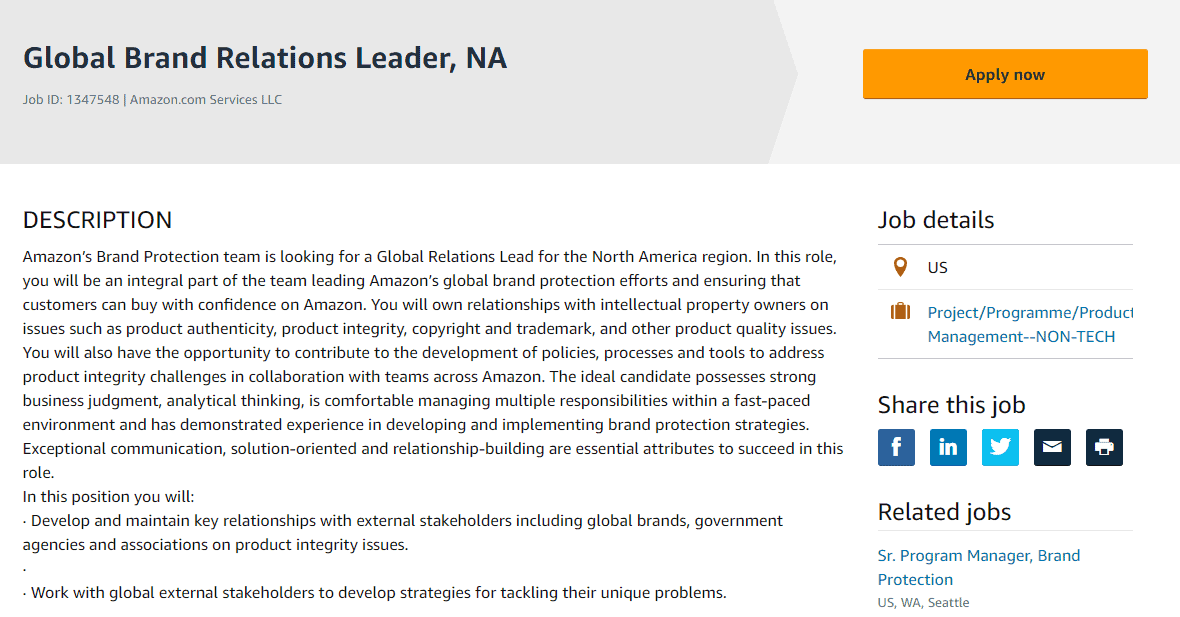This screenshot has width=1180, height=617.
Task: Click the Job details heading
Action: tap(935, 220)
